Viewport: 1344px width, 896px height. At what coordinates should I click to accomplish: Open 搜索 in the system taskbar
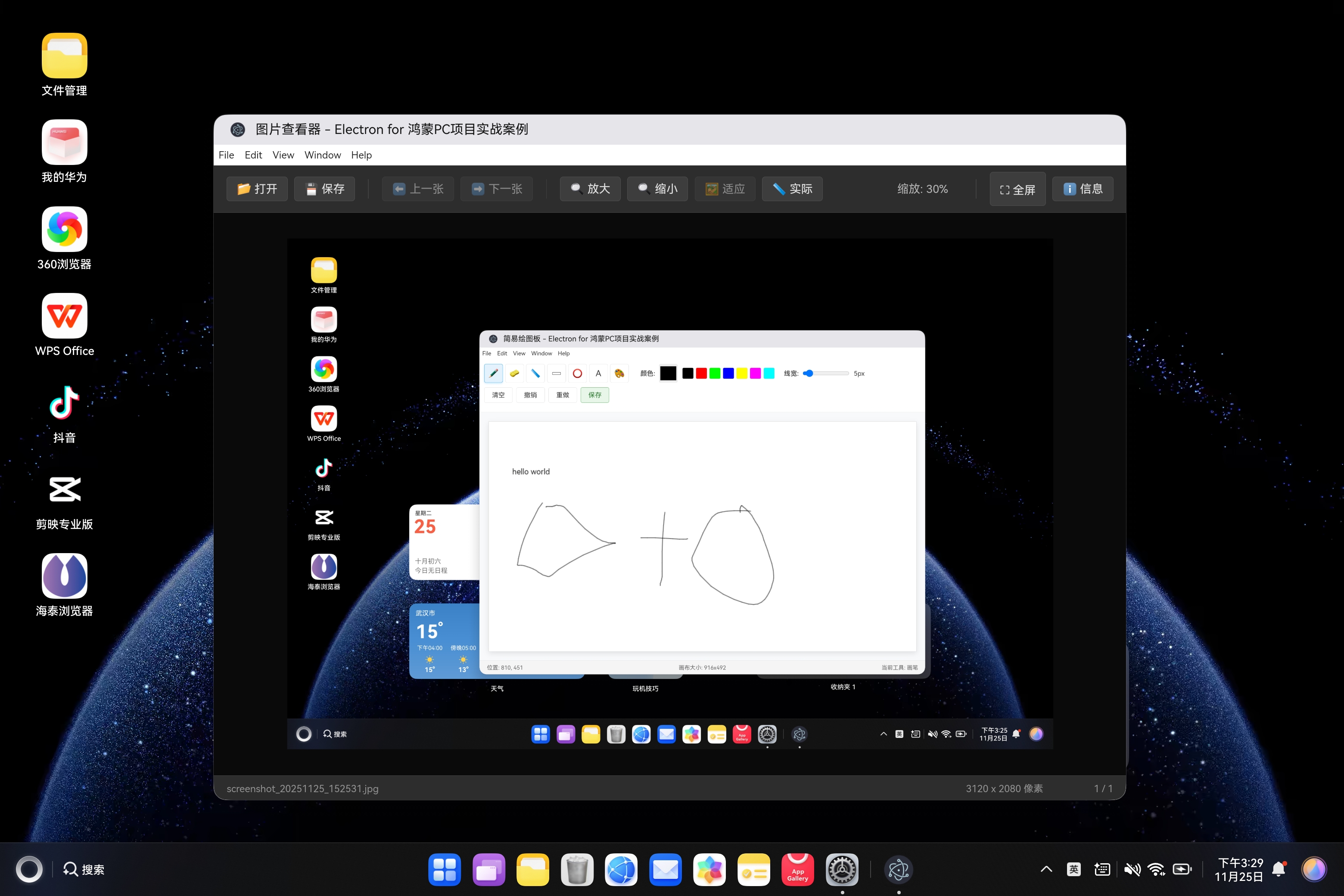84,870
